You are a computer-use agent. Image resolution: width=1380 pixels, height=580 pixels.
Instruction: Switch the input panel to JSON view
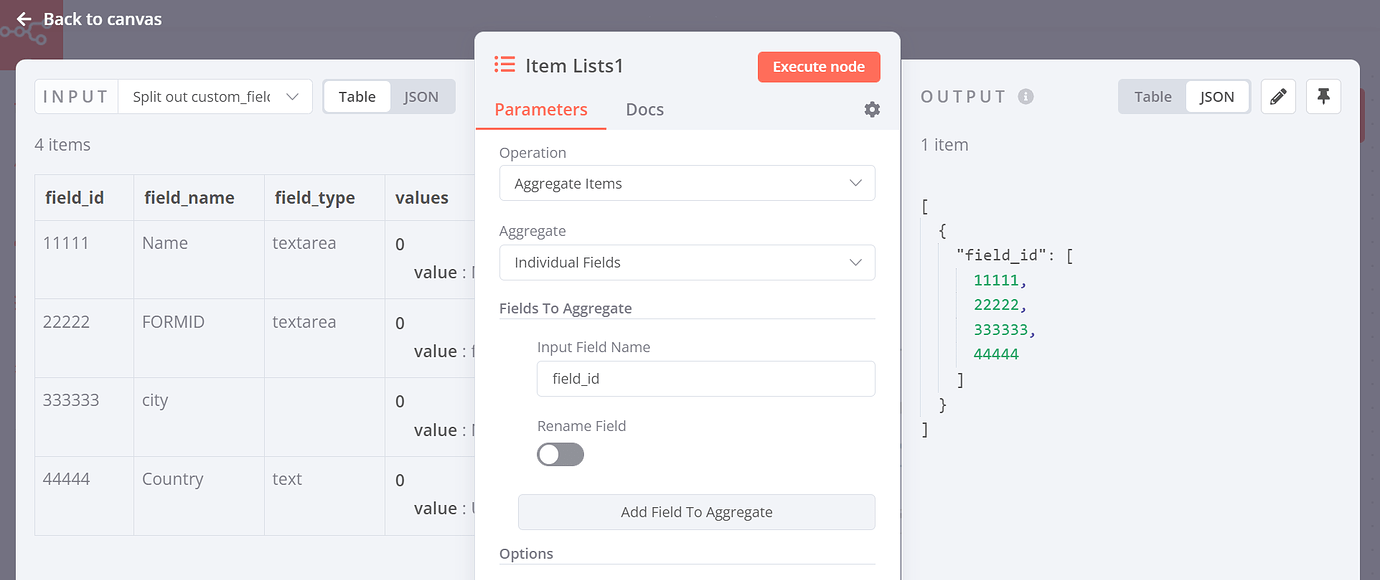(421, 96)
